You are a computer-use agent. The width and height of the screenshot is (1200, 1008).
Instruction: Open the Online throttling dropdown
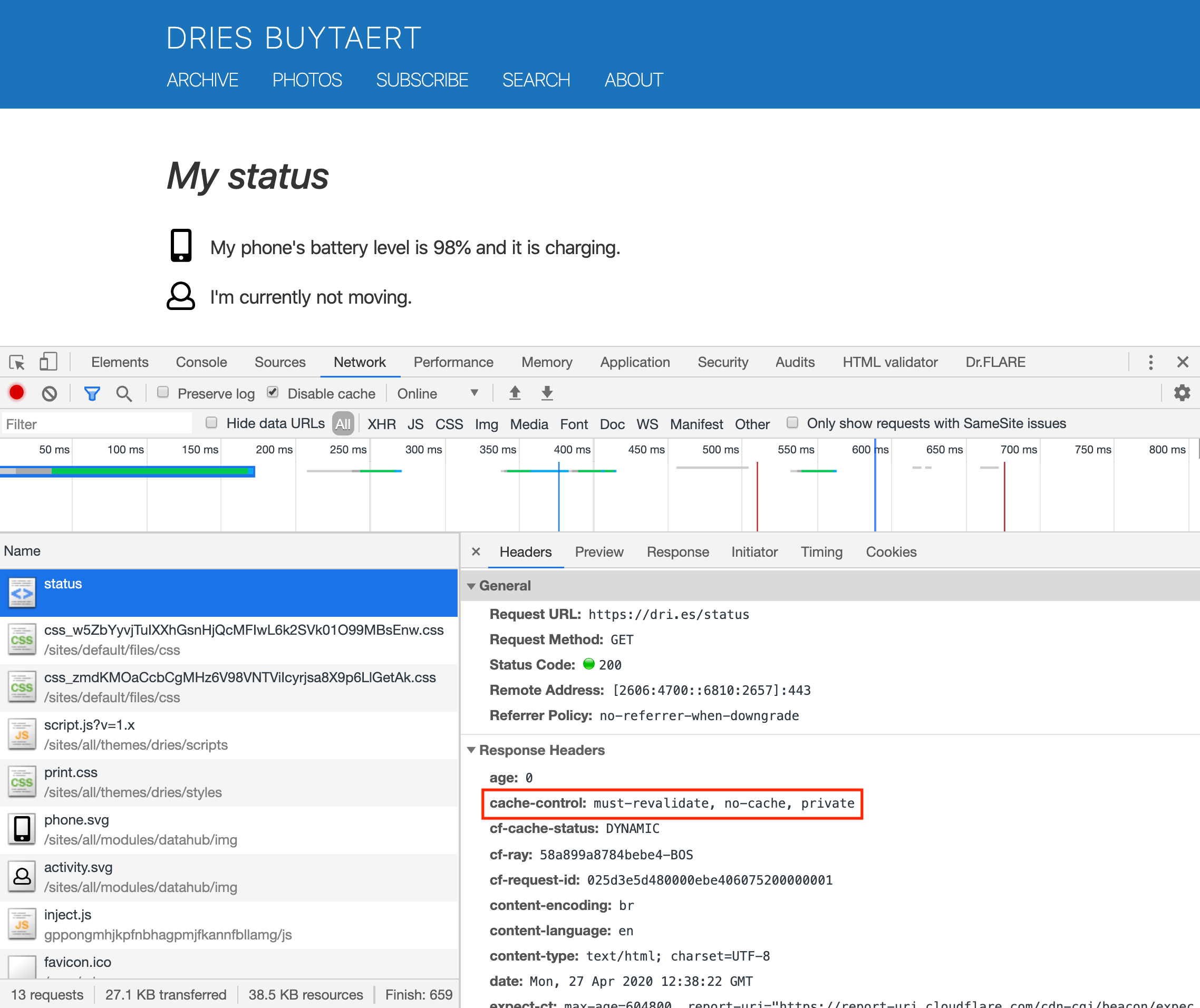pos(438,394)
